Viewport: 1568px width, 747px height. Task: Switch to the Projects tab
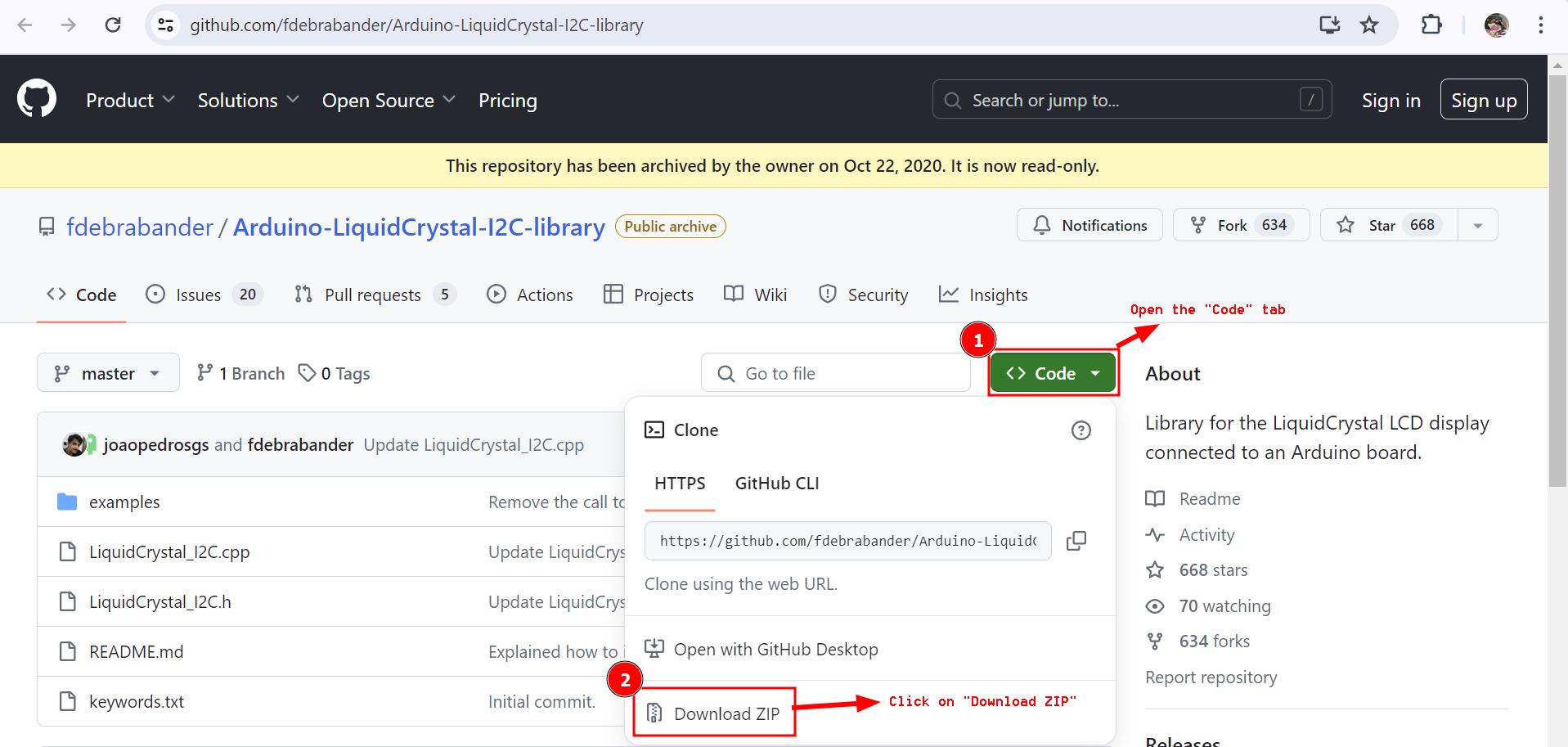click(x=648, y=295)
